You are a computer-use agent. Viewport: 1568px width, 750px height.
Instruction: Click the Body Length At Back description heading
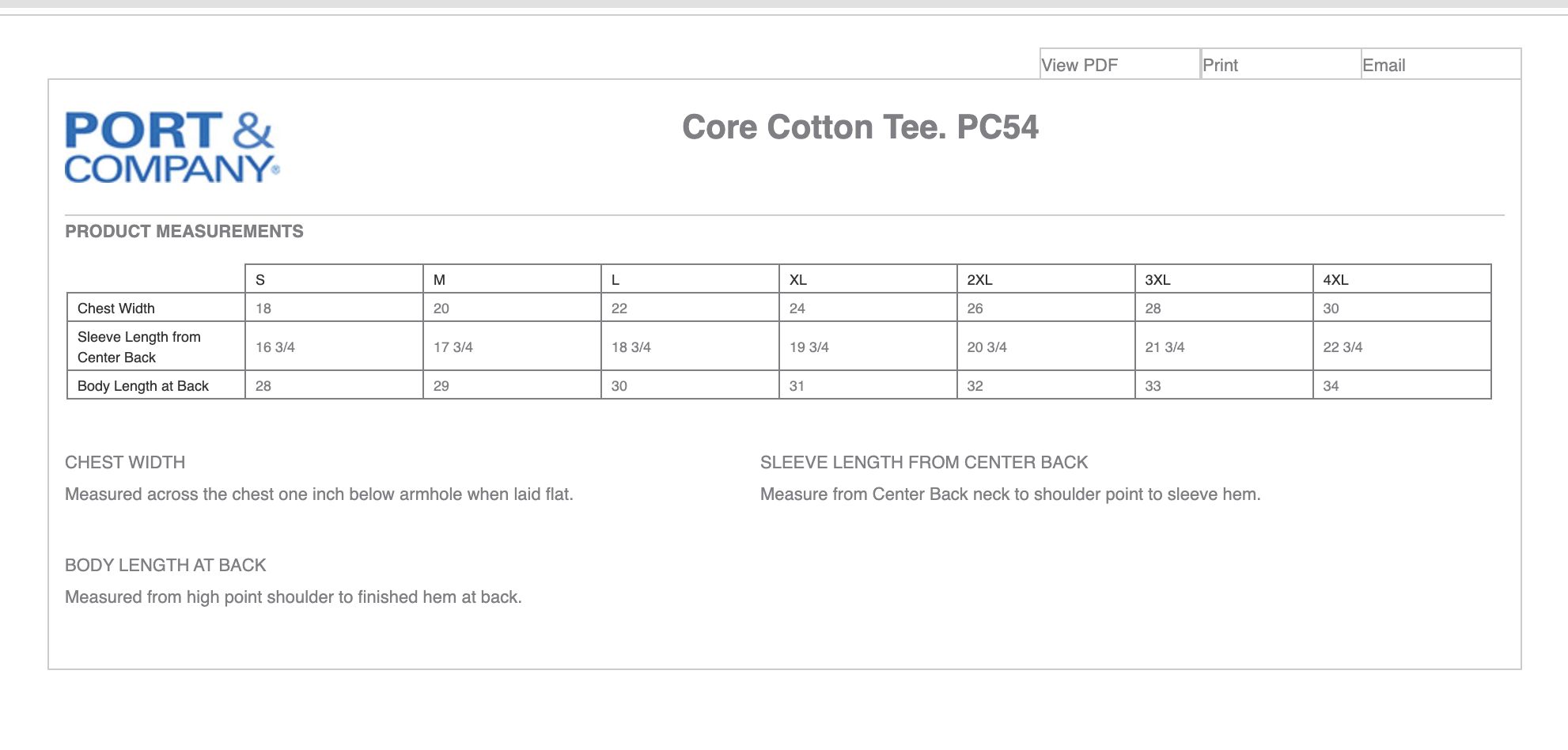[x=165, y=565]
